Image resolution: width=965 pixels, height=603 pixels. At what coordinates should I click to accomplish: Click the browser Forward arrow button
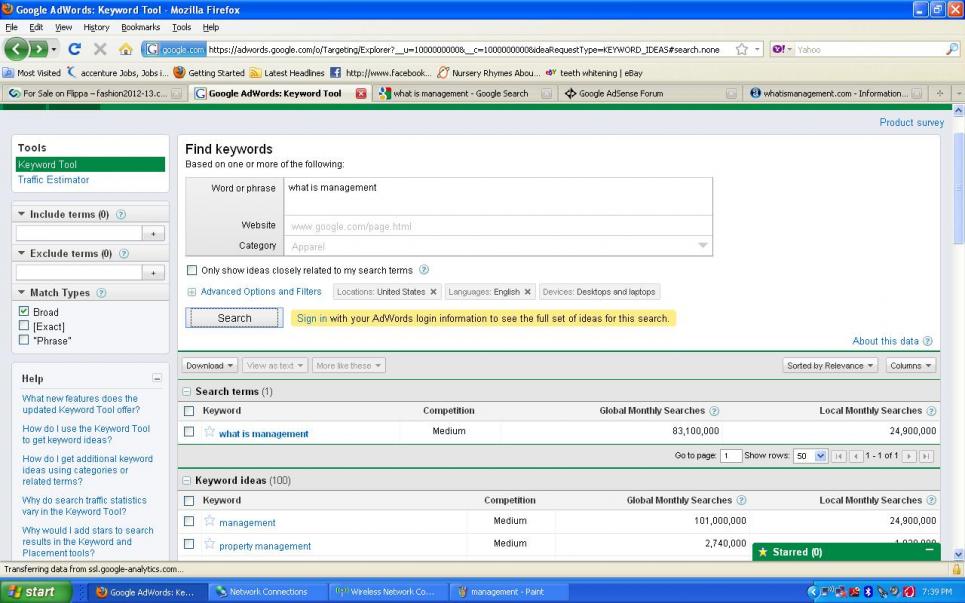click(38, 49)
